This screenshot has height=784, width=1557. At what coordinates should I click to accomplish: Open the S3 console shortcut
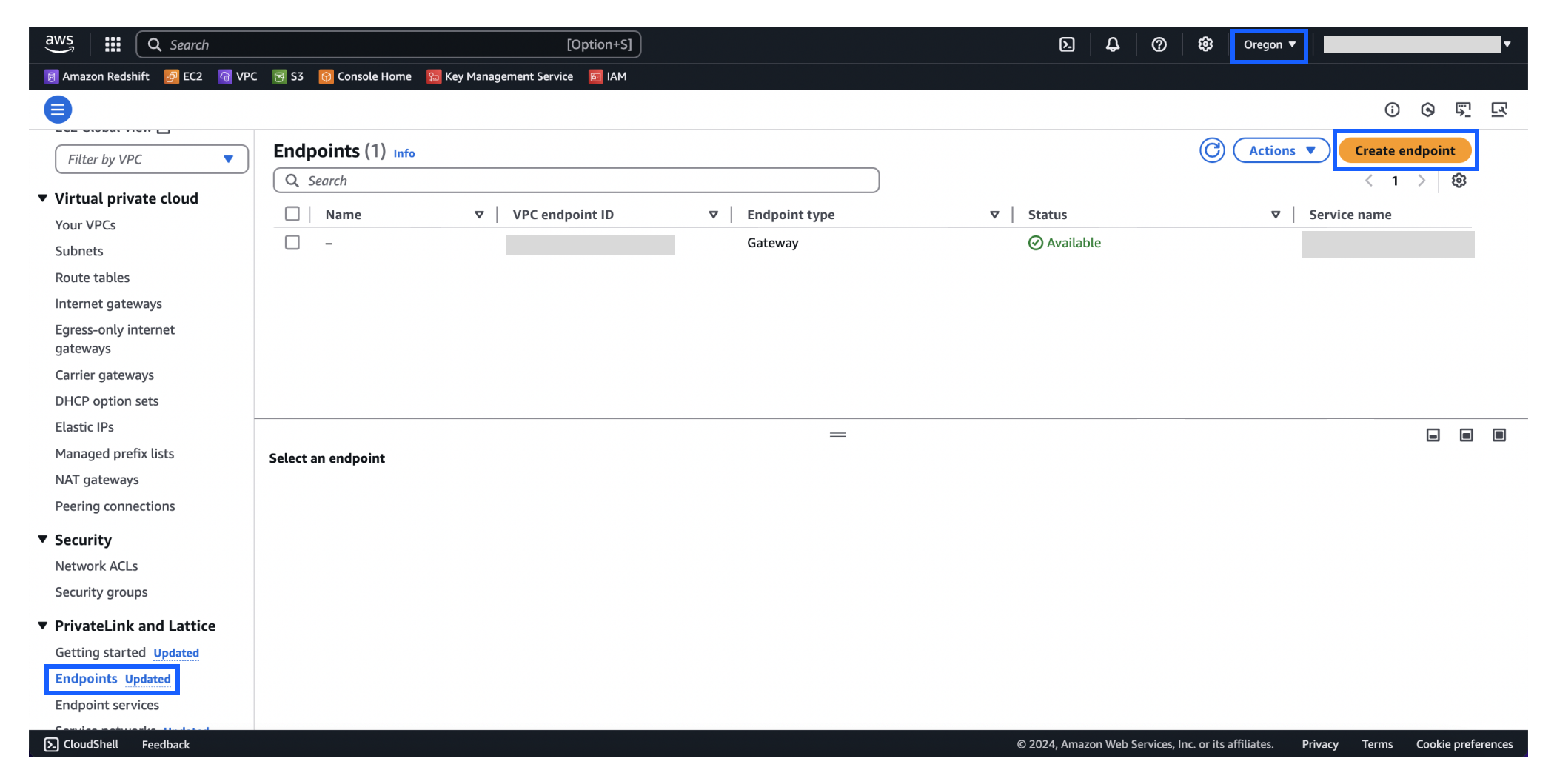288,76
